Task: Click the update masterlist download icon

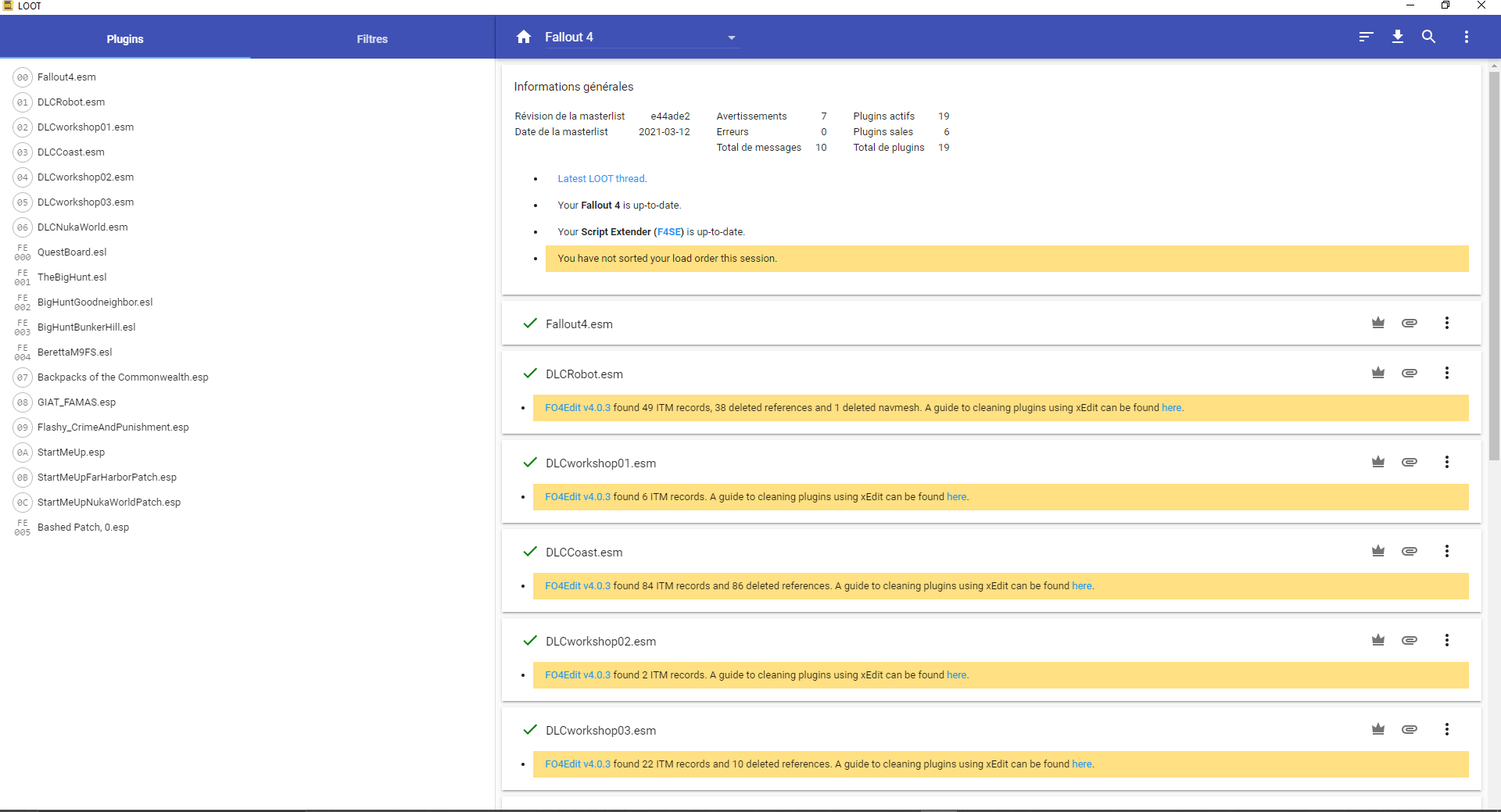Action: [x=1398, y=37]
